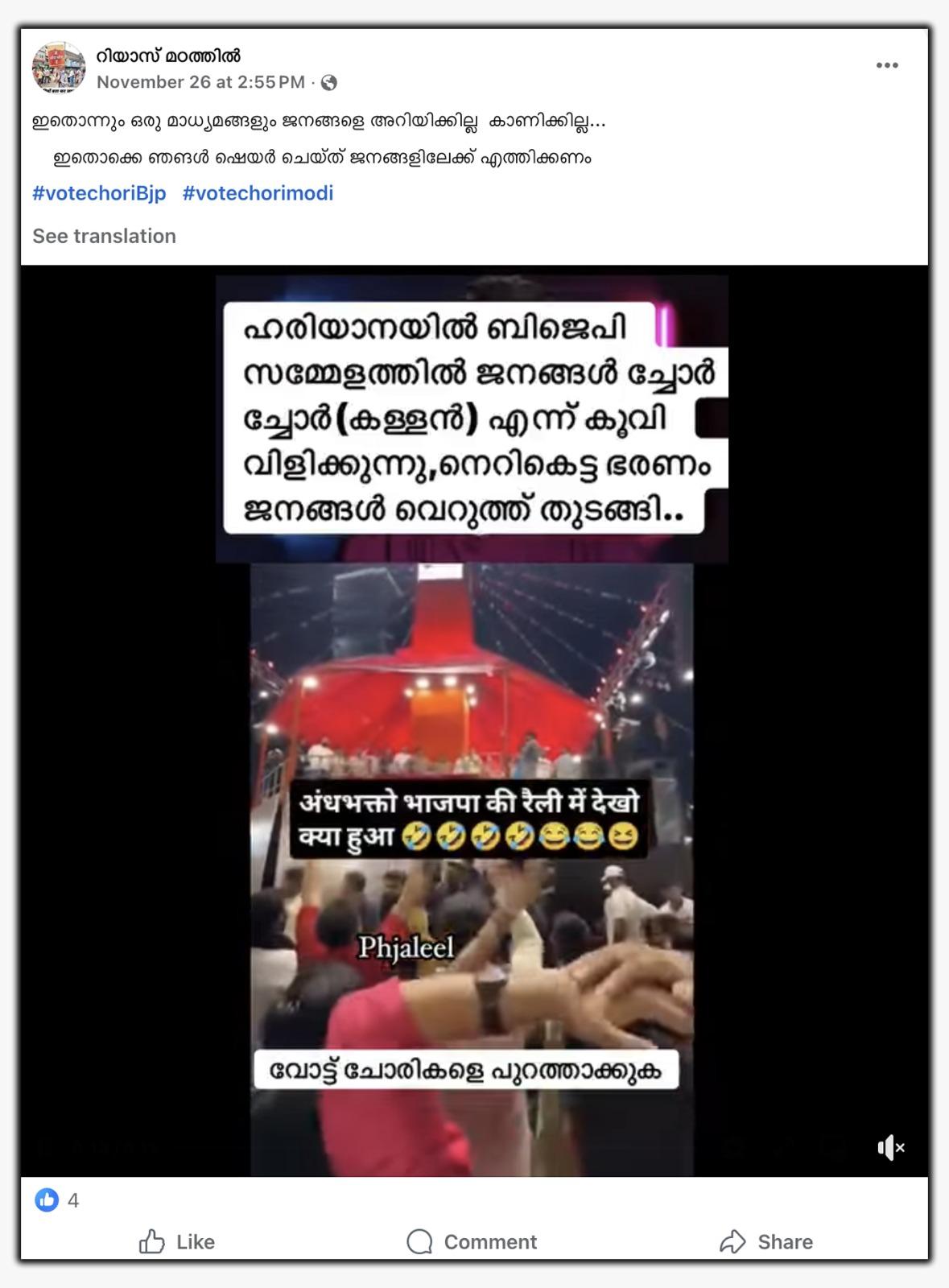
Task: Click the Share arrow icon
Action: [732, 1241]
